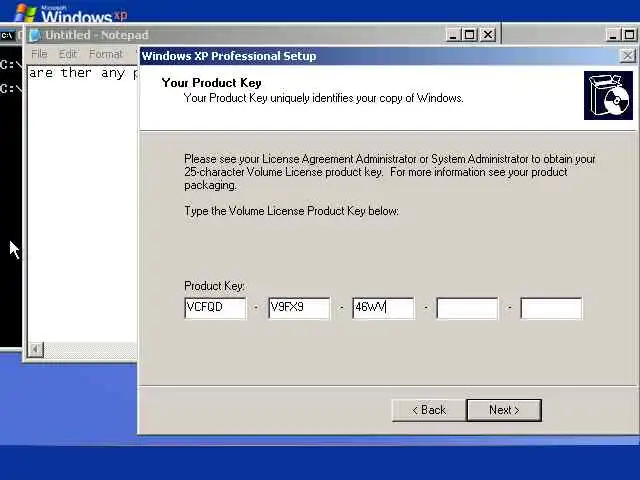The height and width of the screenshot is (480, 640).
Task: Click the command prompt window icon
Action: (x=7, y=35)
